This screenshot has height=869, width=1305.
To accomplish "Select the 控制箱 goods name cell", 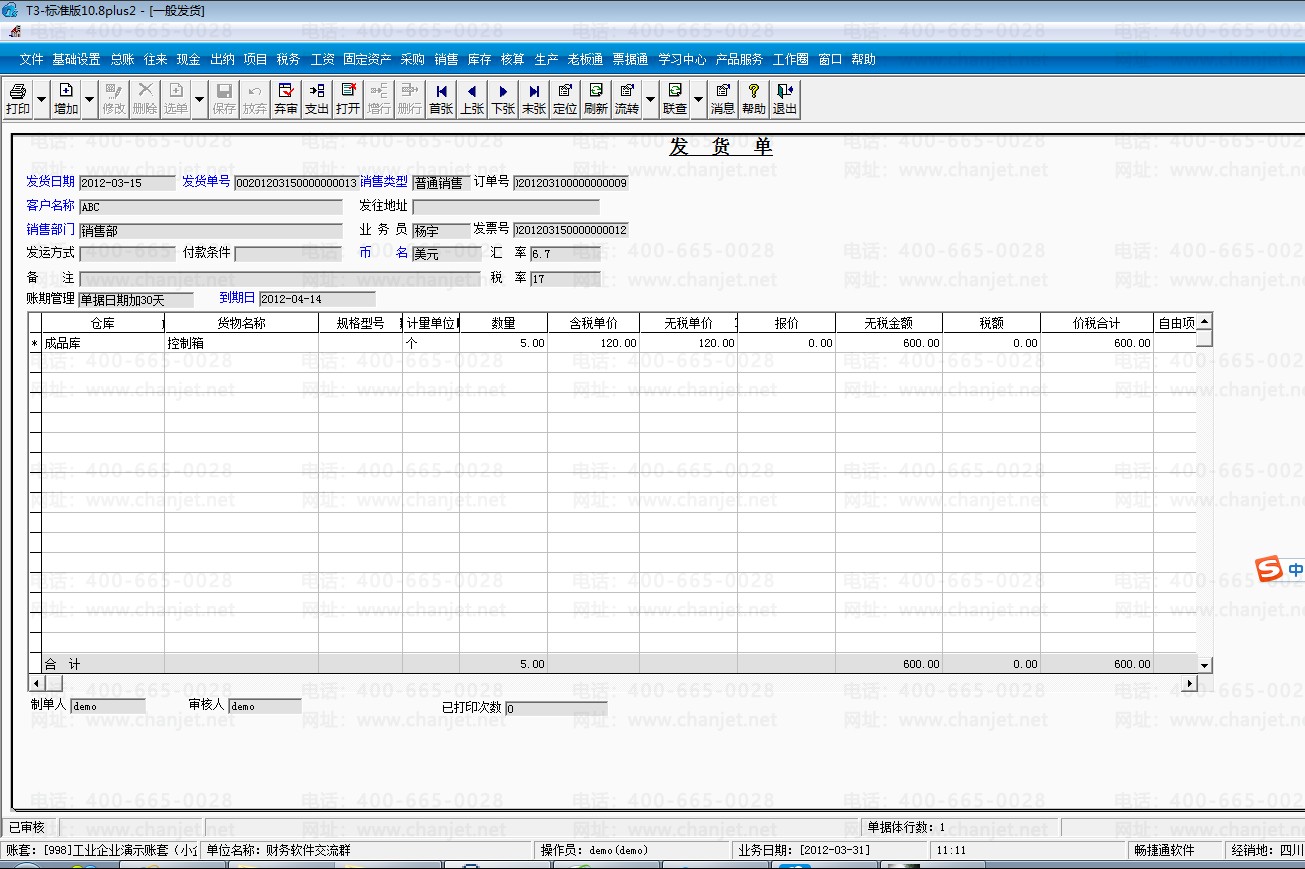I will (242, 343).
